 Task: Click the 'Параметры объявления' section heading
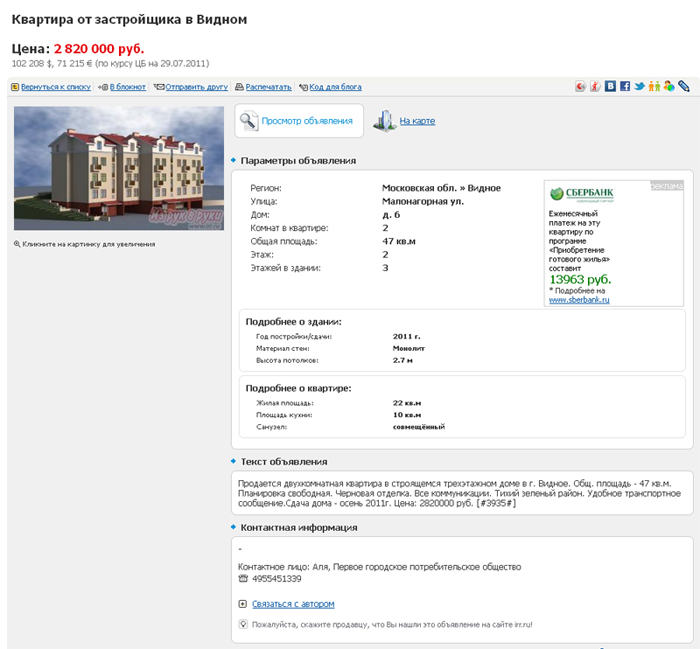[298, 161]
